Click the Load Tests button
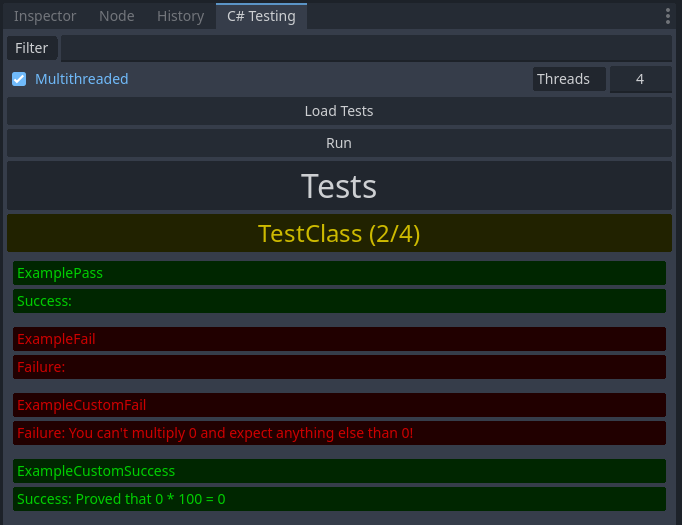The width and height of the screenshot is (682, 525). pyautogui.click(x=339, y=111)
